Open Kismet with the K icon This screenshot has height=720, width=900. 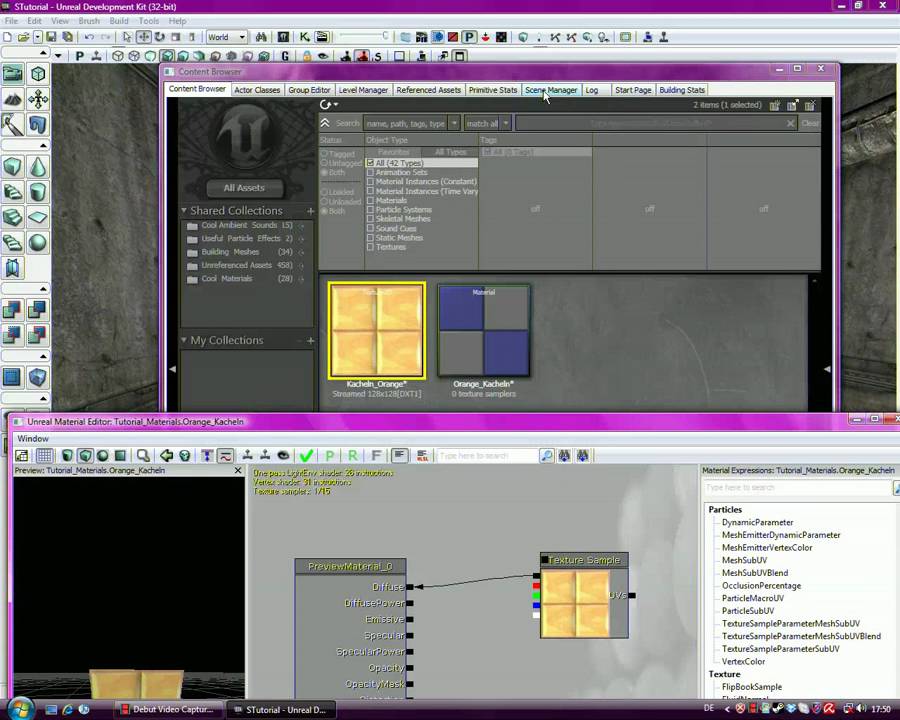click(x=304, y=37)
